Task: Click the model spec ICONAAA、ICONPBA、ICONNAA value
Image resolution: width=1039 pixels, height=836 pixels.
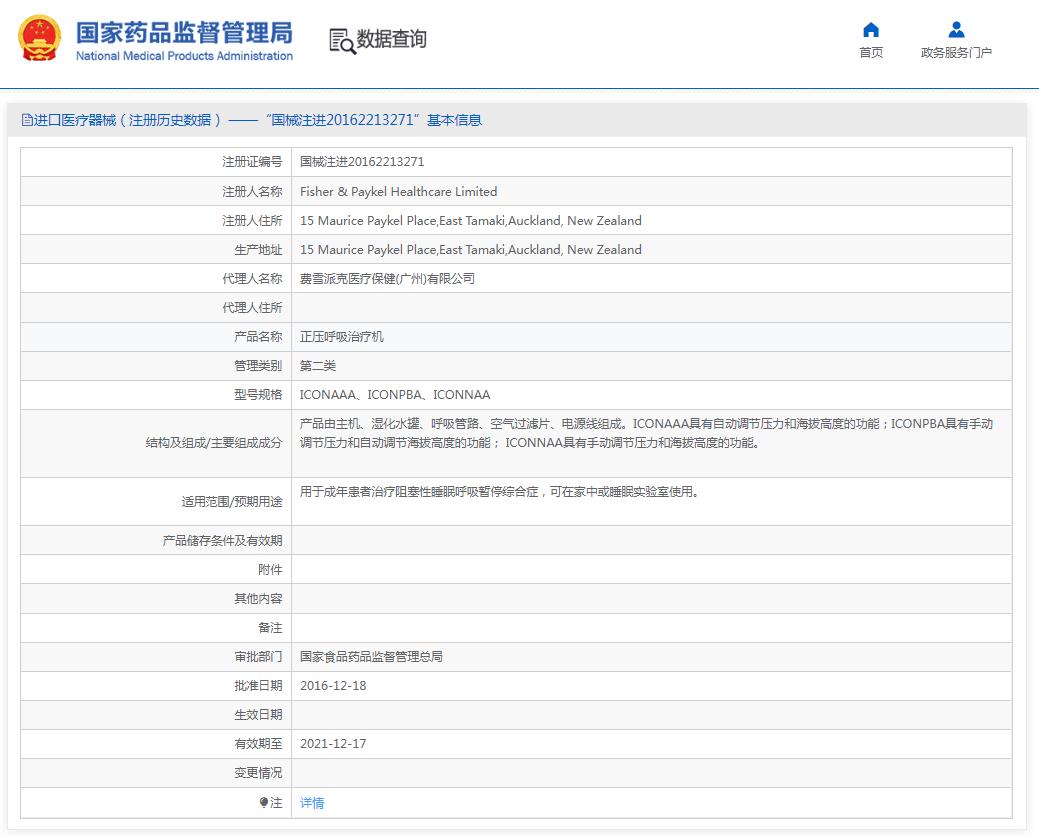Action: [x=395, y=395]
